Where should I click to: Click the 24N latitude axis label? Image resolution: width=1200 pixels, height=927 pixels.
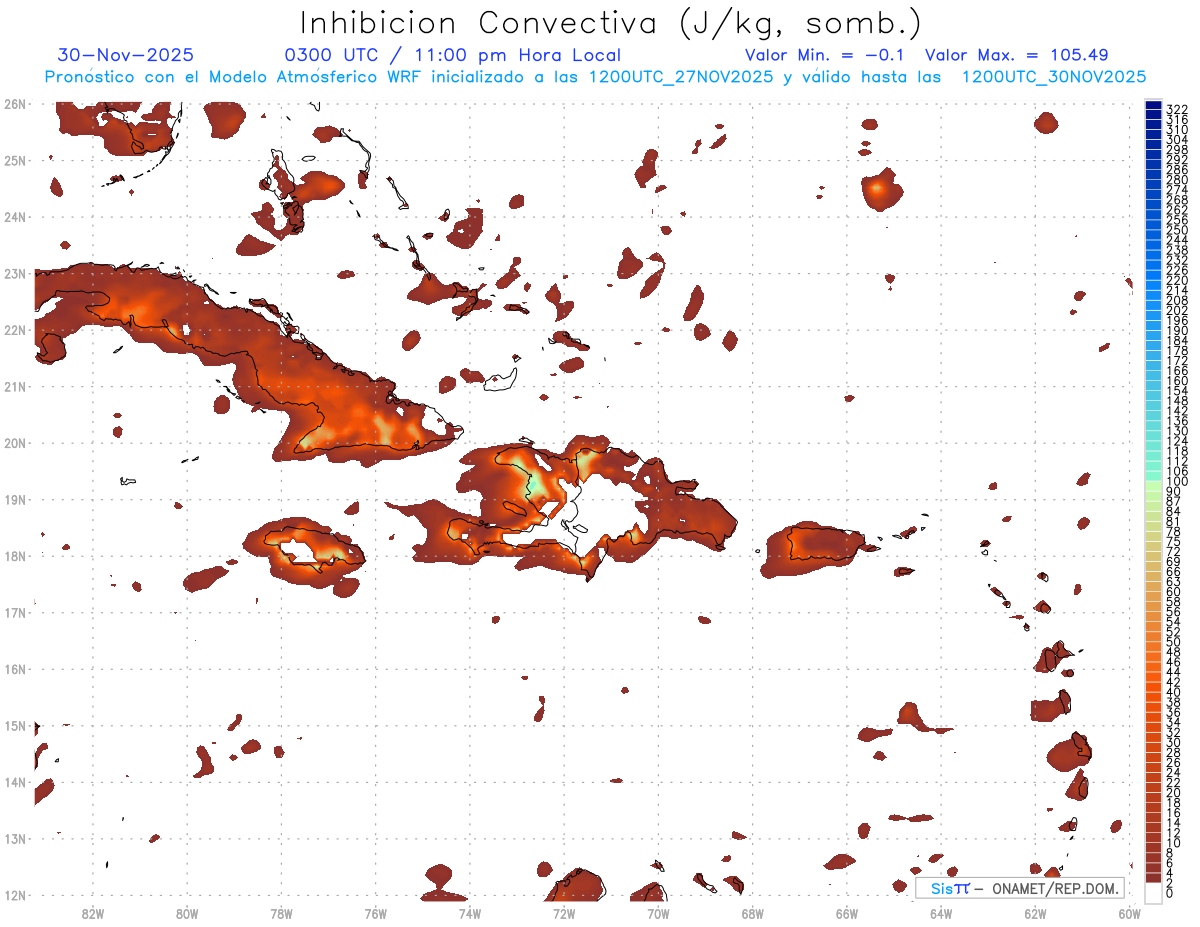[x=15, y=217]
